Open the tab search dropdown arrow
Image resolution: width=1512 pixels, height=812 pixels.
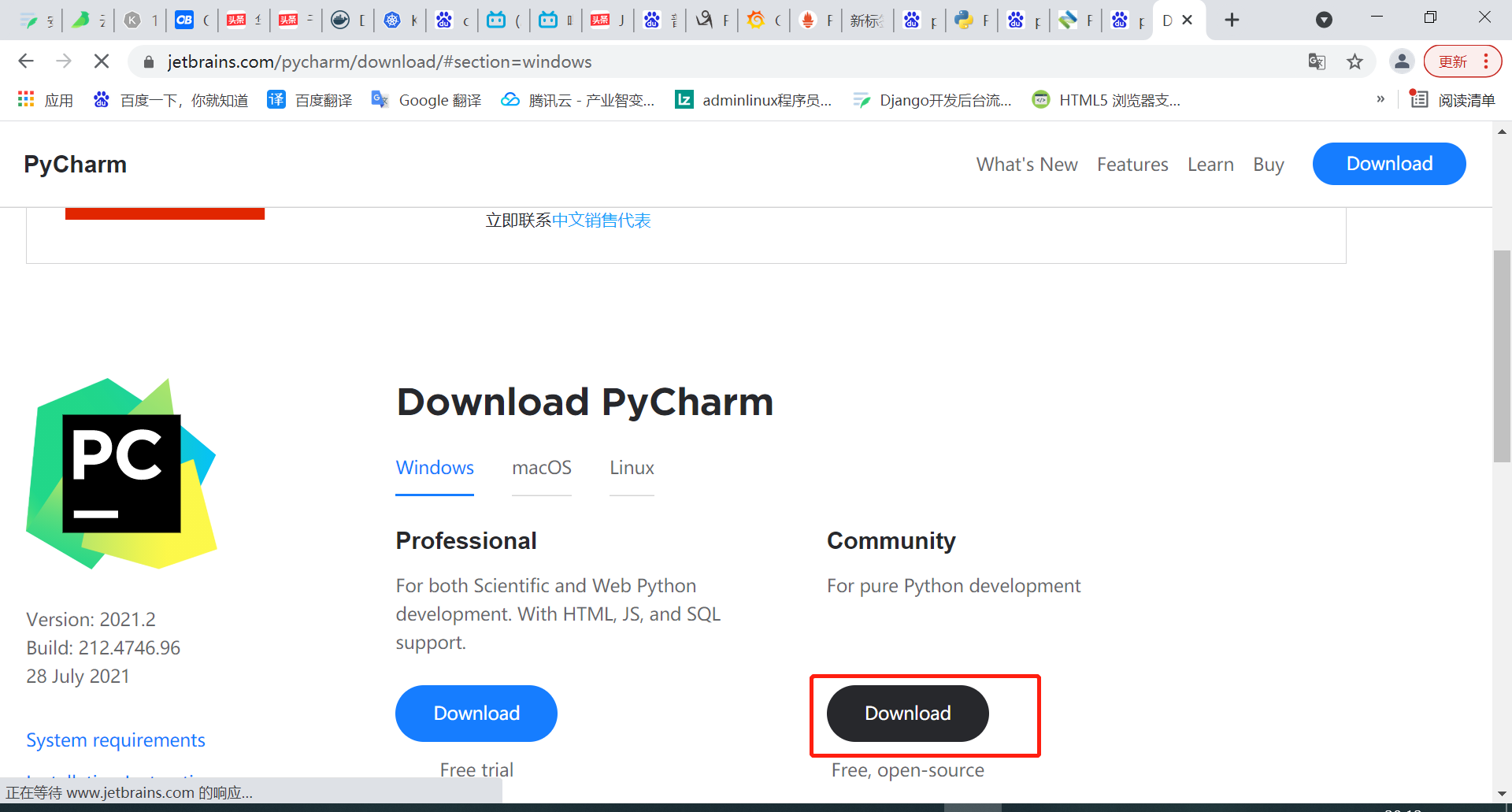(1325, 20)
